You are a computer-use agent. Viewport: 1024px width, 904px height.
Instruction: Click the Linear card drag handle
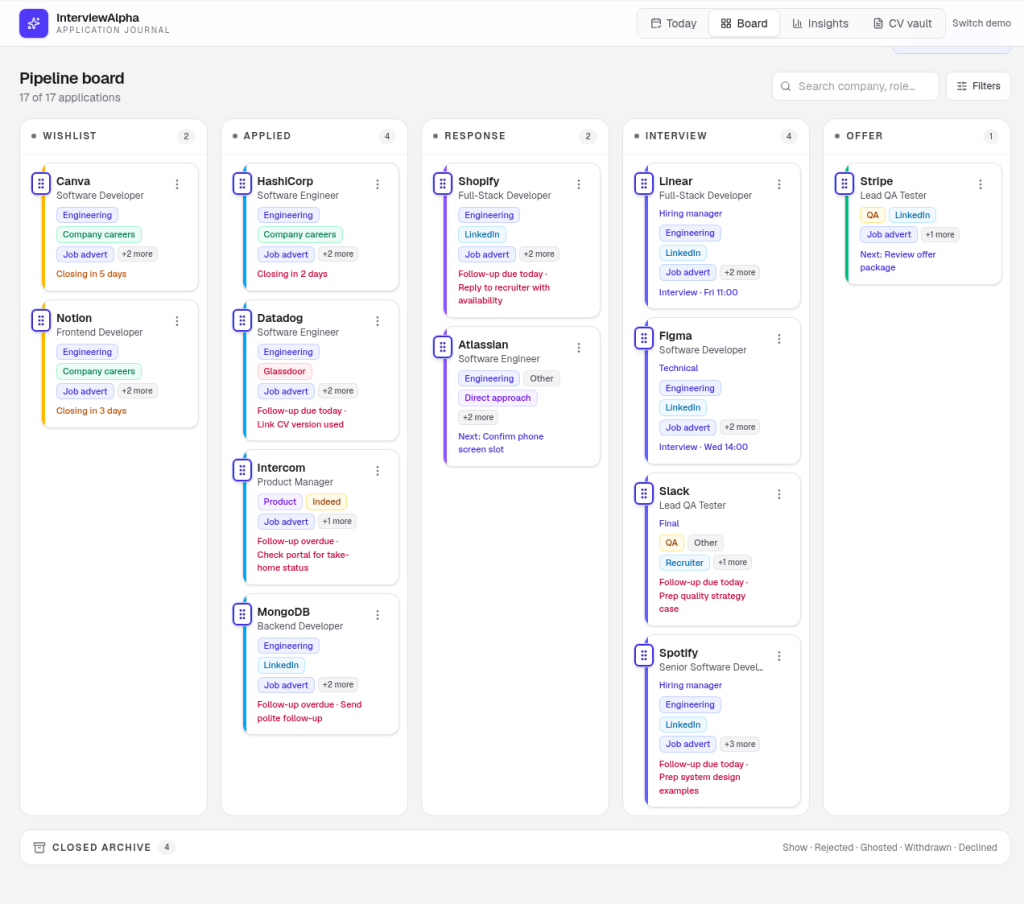[644, 184]
